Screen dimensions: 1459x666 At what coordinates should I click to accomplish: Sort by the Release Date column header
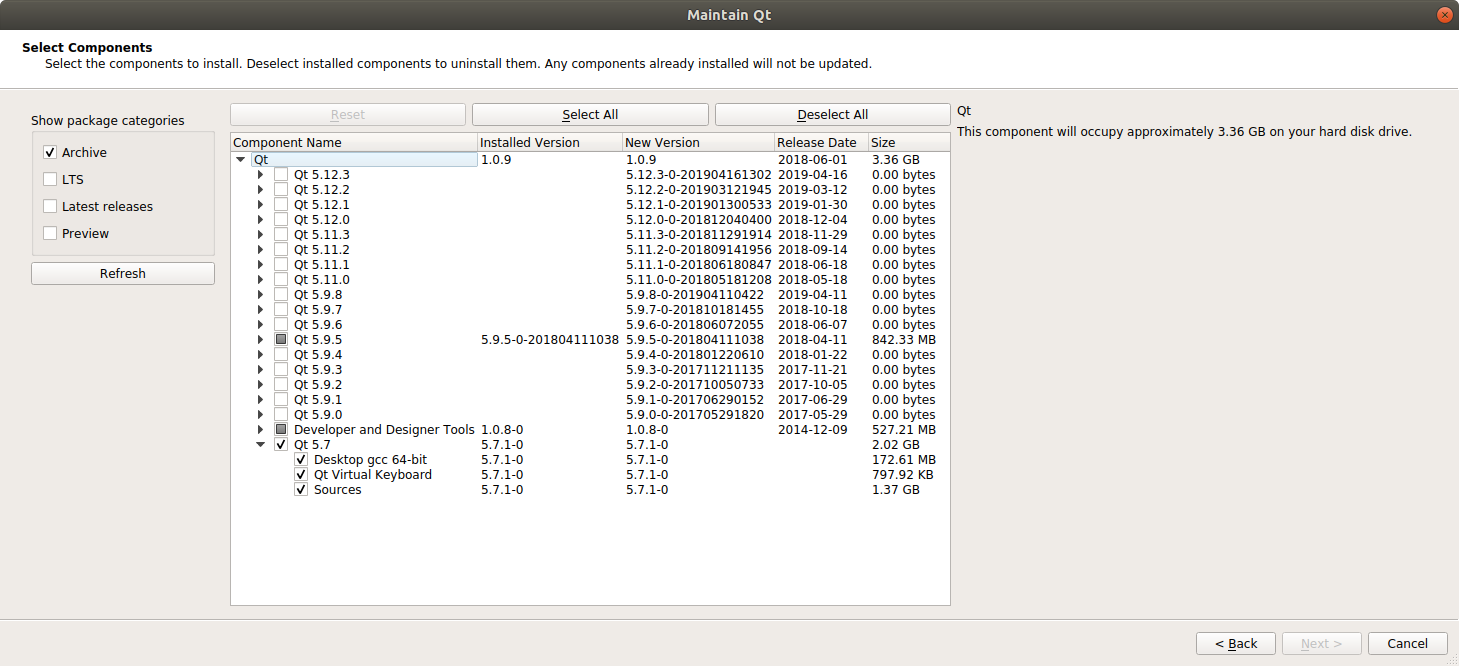pyautogui.click(x=821, y=143)
